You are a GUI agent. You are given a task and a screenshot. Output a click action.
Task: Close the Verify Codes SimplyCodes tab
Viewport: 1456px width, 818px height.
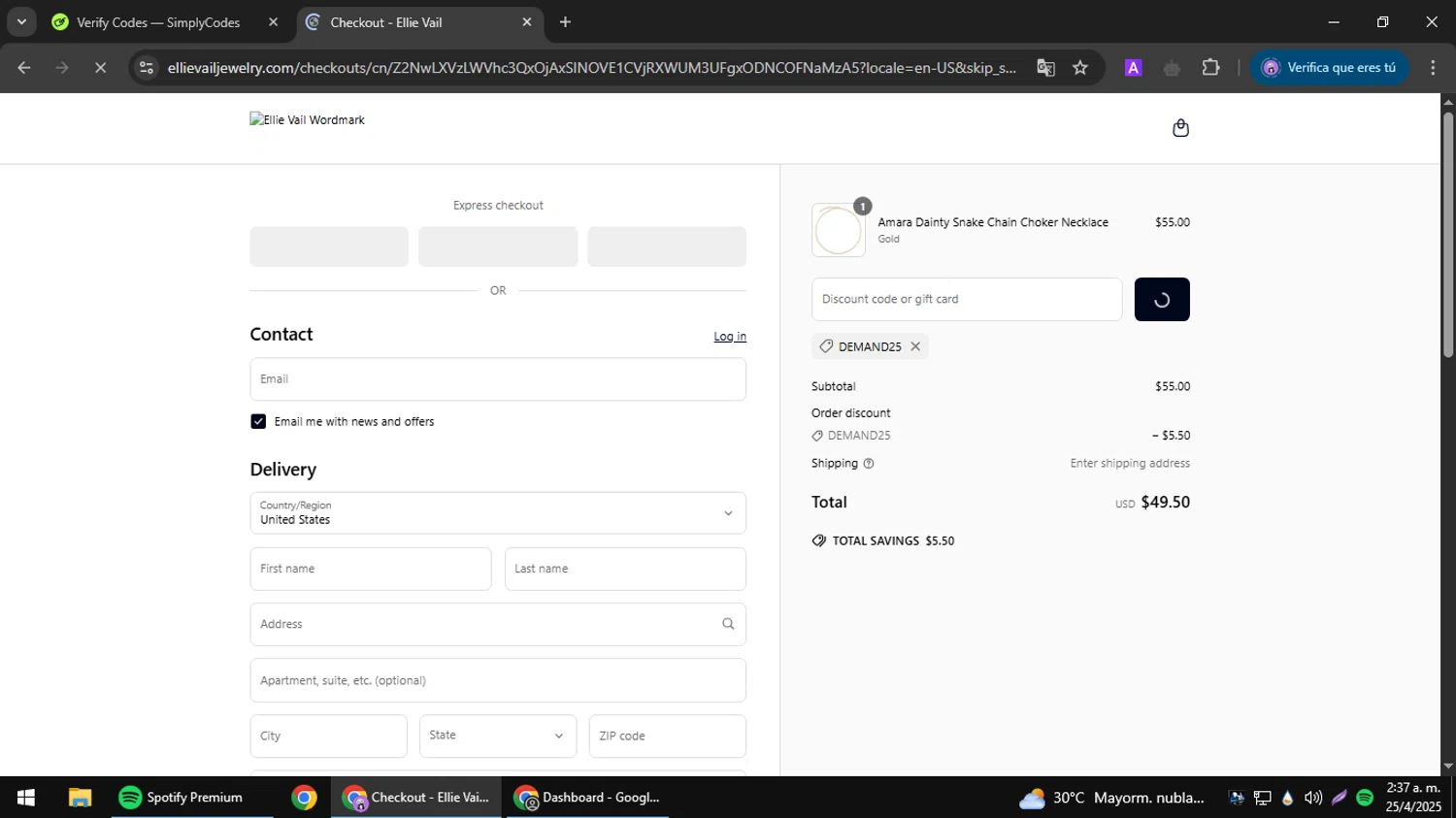(x=273, y=22)
